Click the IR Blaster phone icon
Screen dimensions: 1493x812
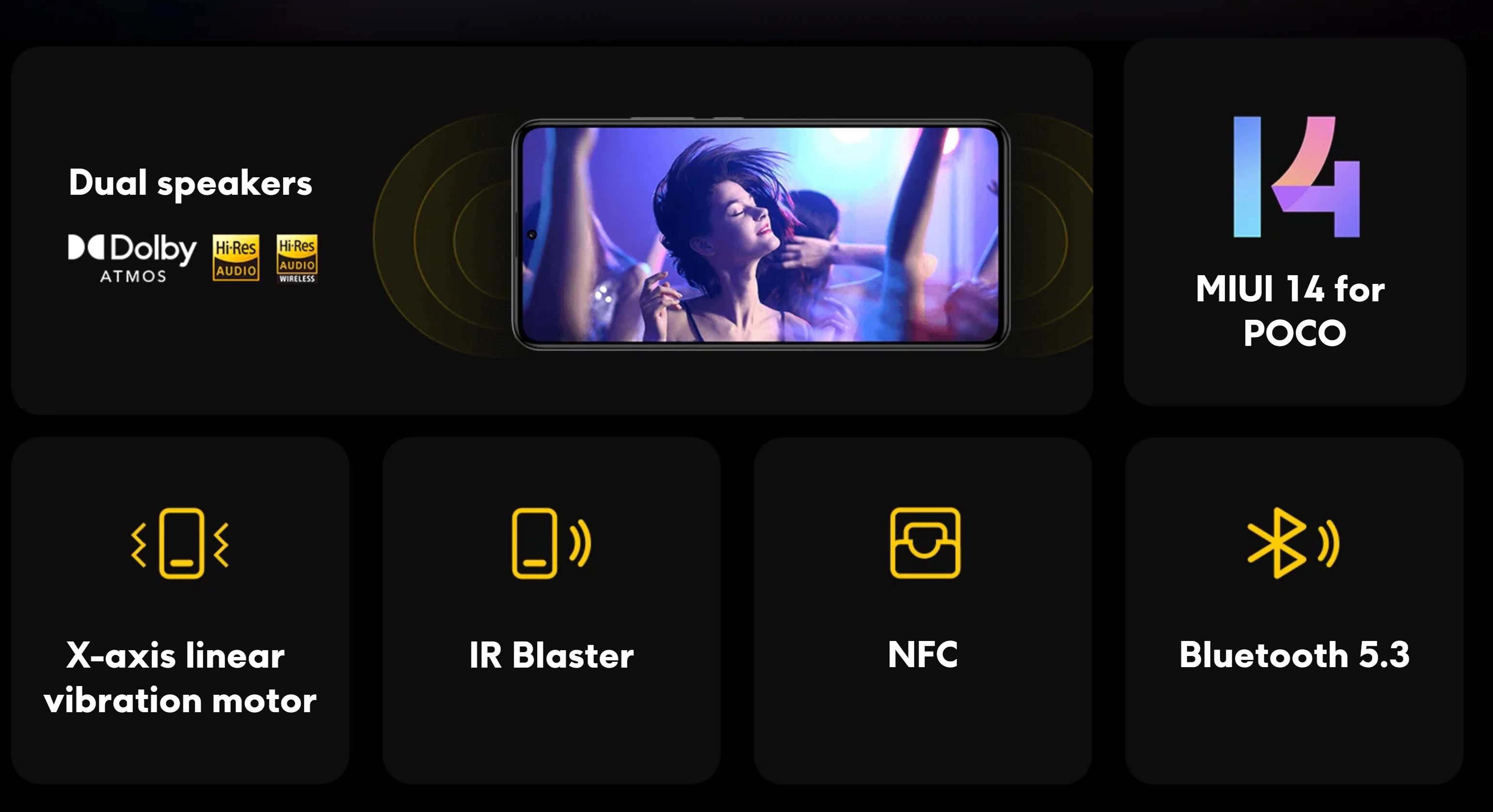(x=551, y=543)
